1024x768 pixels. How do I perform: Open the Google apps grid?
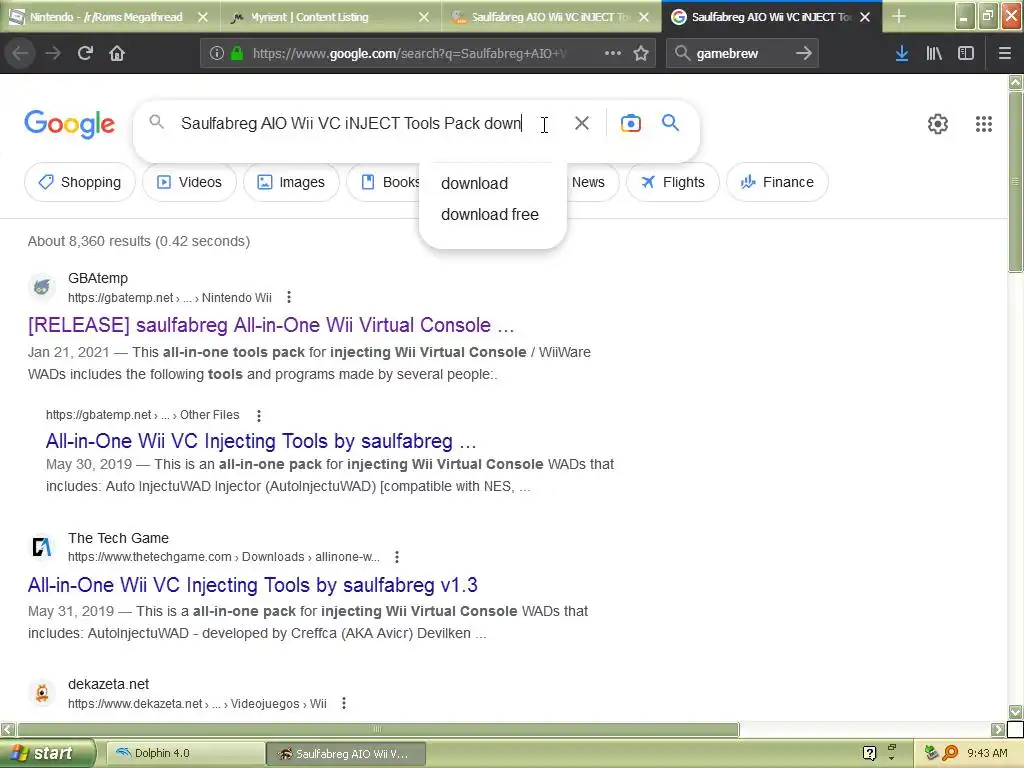tap(984, 123)
